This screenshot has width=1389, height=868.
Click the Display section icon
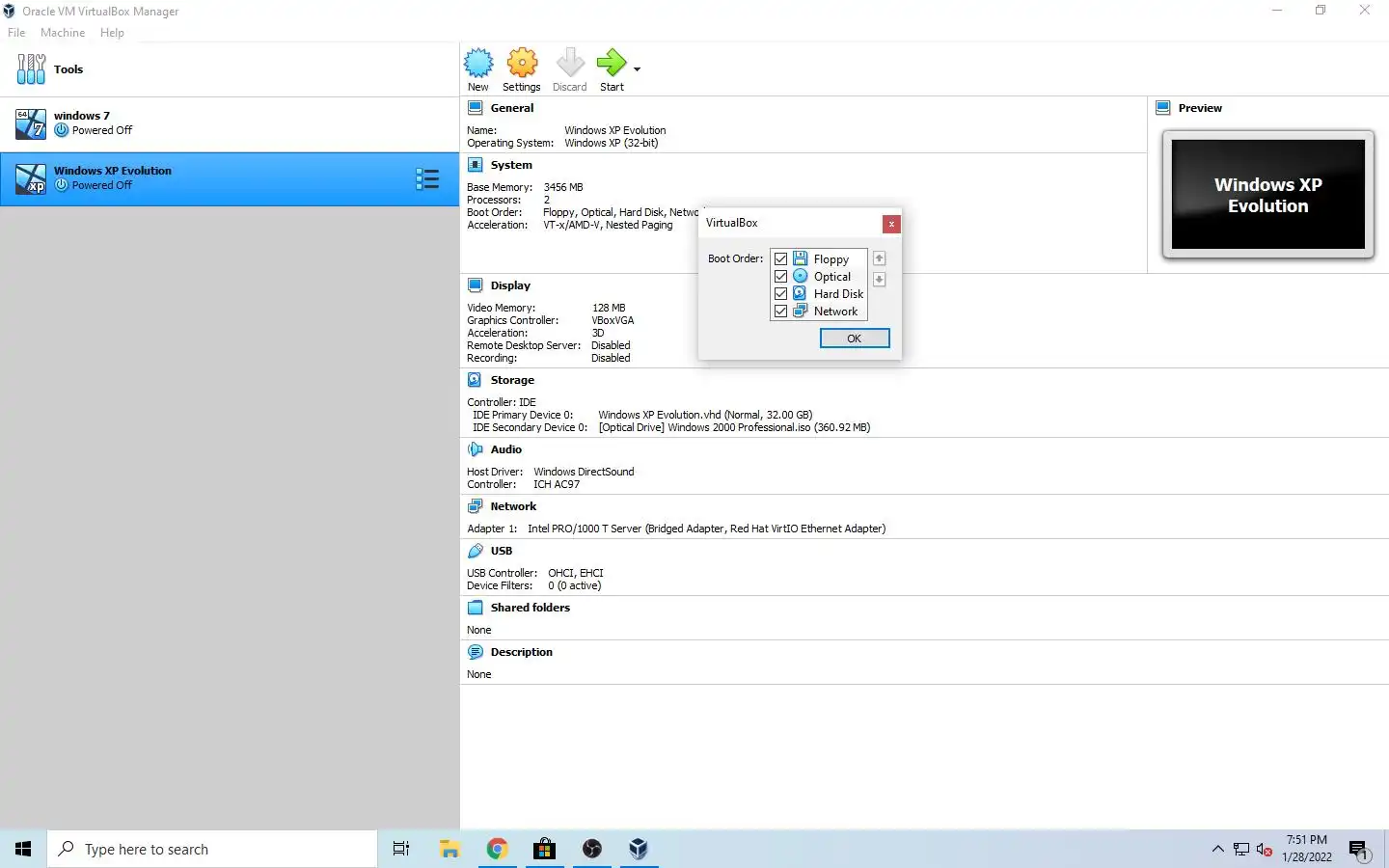475,285
